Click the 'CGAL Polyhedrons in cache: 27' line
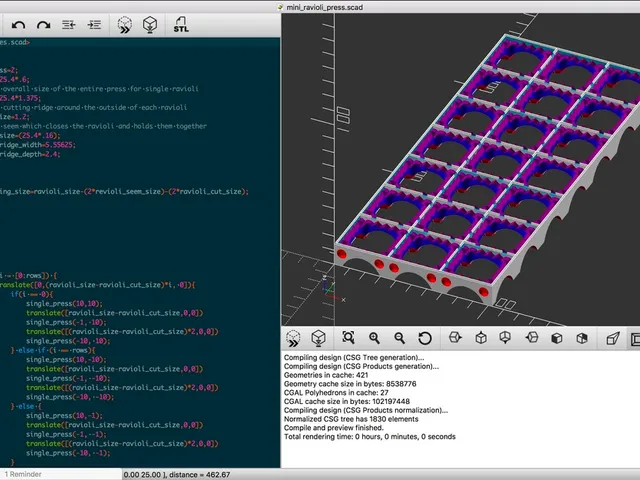Viewport: 640px width, 480px height. (x=336, y=393)
